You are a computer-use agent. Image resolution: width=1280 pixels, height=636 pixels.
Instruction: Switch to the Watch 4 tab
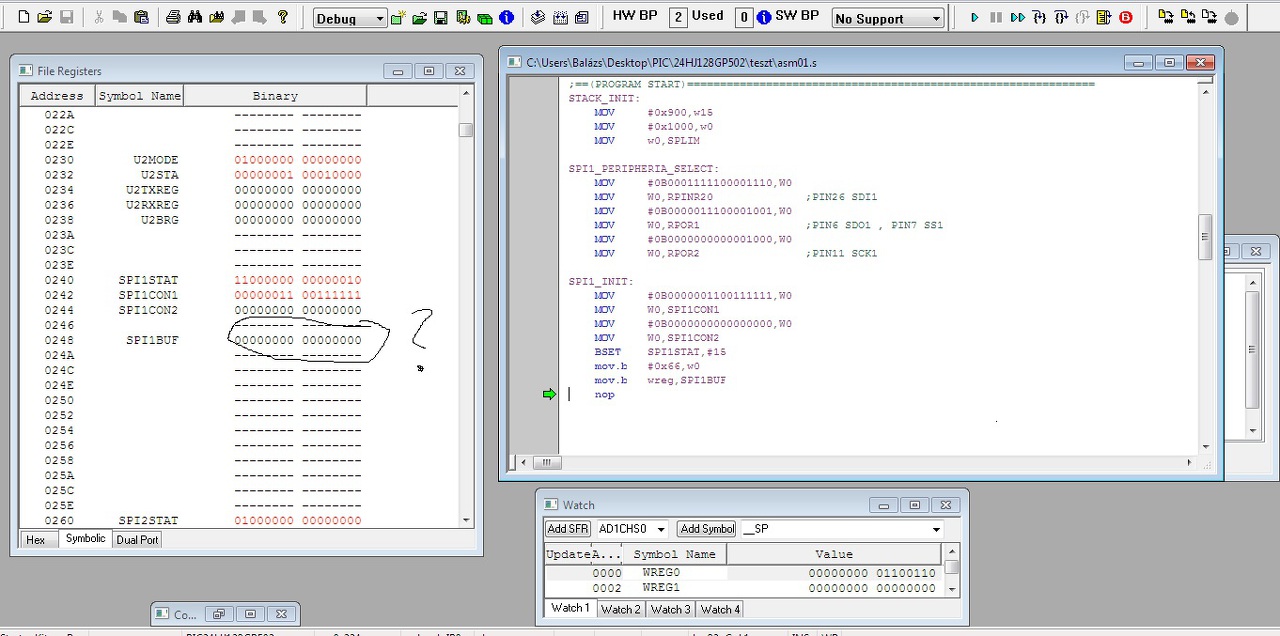[x=720, y=609]
